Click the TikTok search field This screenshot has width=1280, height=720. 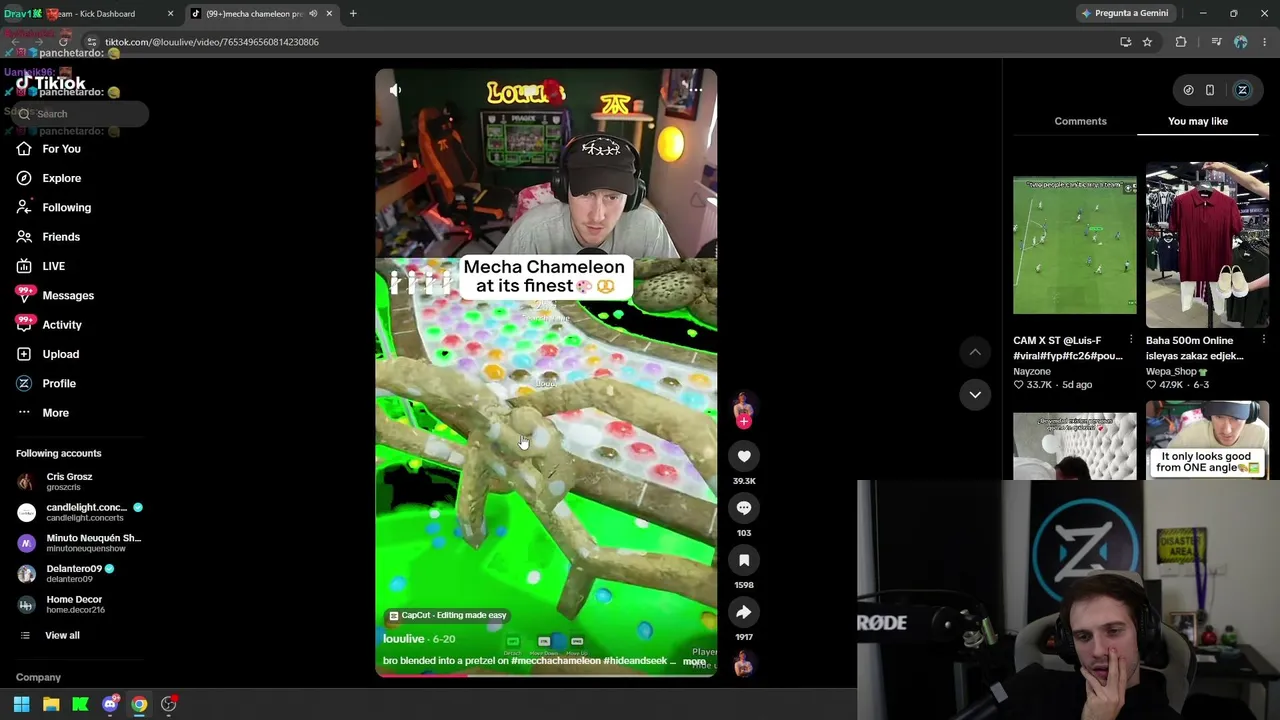[x=80, y=114]
